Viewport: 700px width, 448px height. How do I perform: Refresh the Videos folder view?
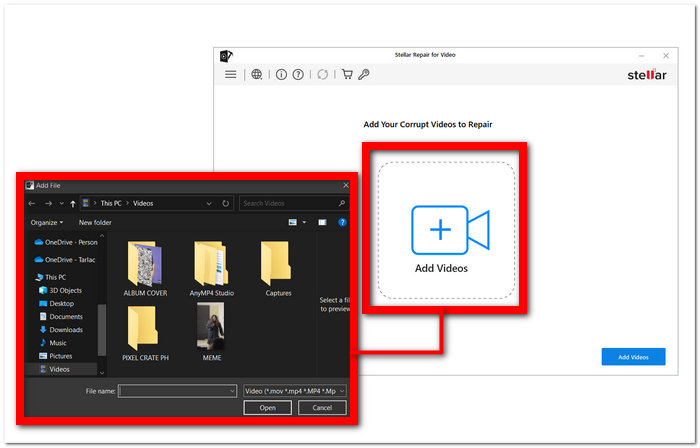(225, 203)
